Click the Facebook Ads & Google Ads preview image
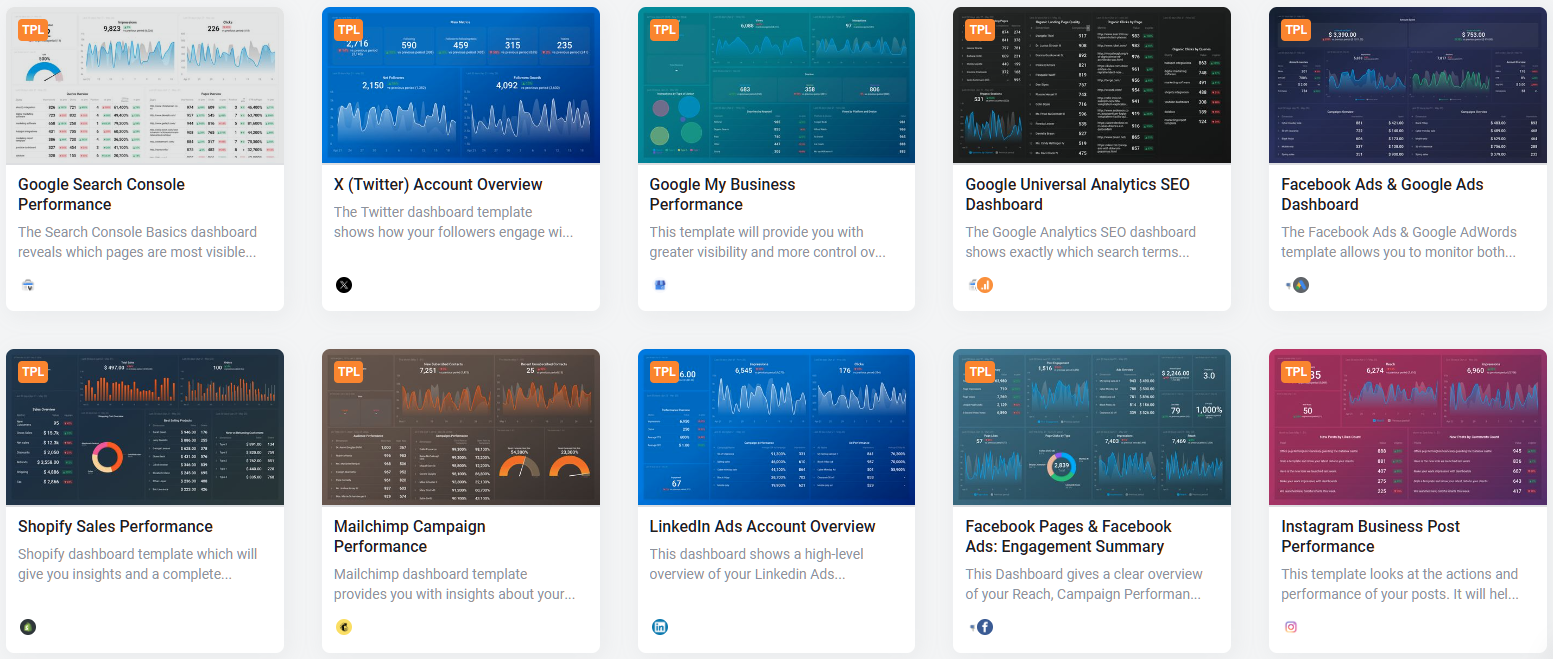 point(1407,85)
